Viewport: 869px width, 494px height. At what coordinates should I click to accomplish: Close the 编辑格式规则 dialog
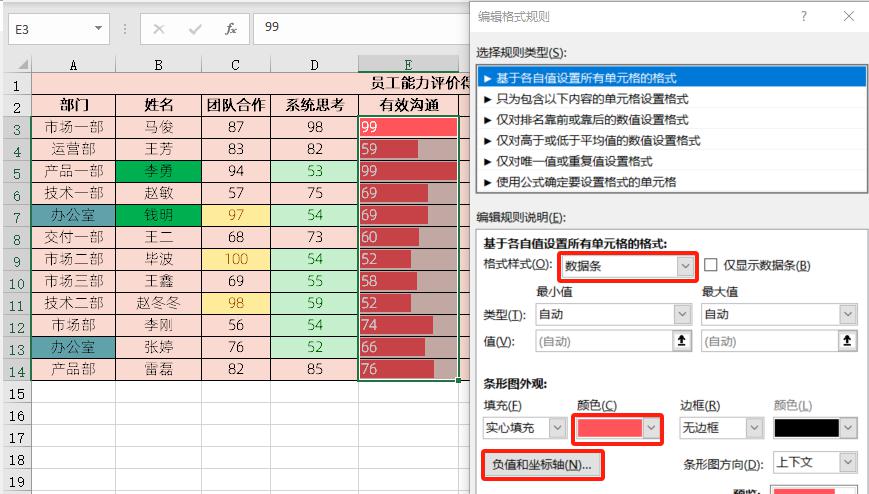[x=848, y=16]
